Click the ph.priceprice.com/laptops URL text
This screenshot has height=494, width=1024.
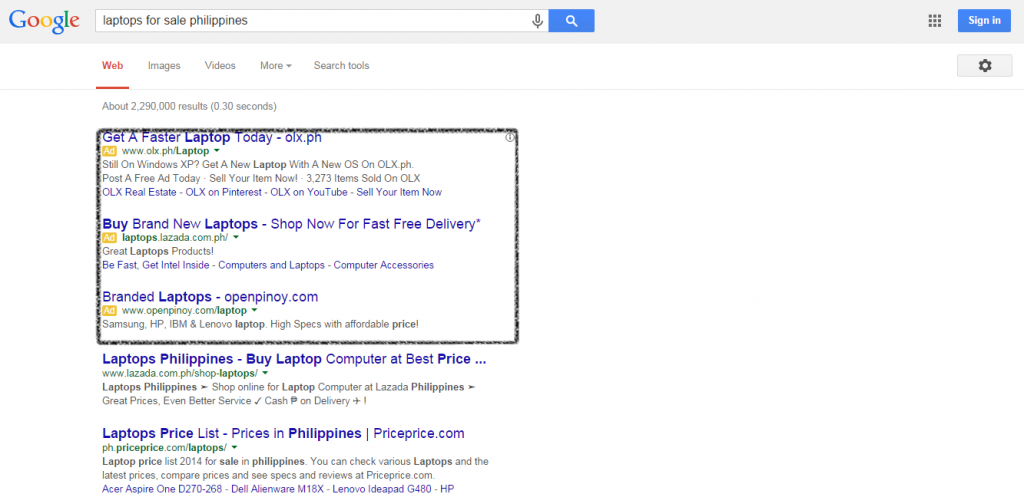165,448
